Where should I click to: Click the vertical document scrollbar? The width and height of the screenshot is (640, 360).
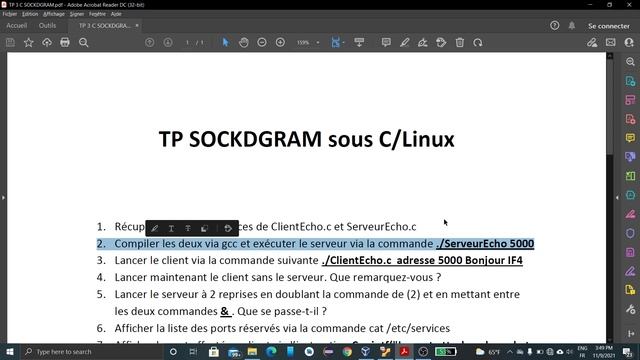(610, 106)
